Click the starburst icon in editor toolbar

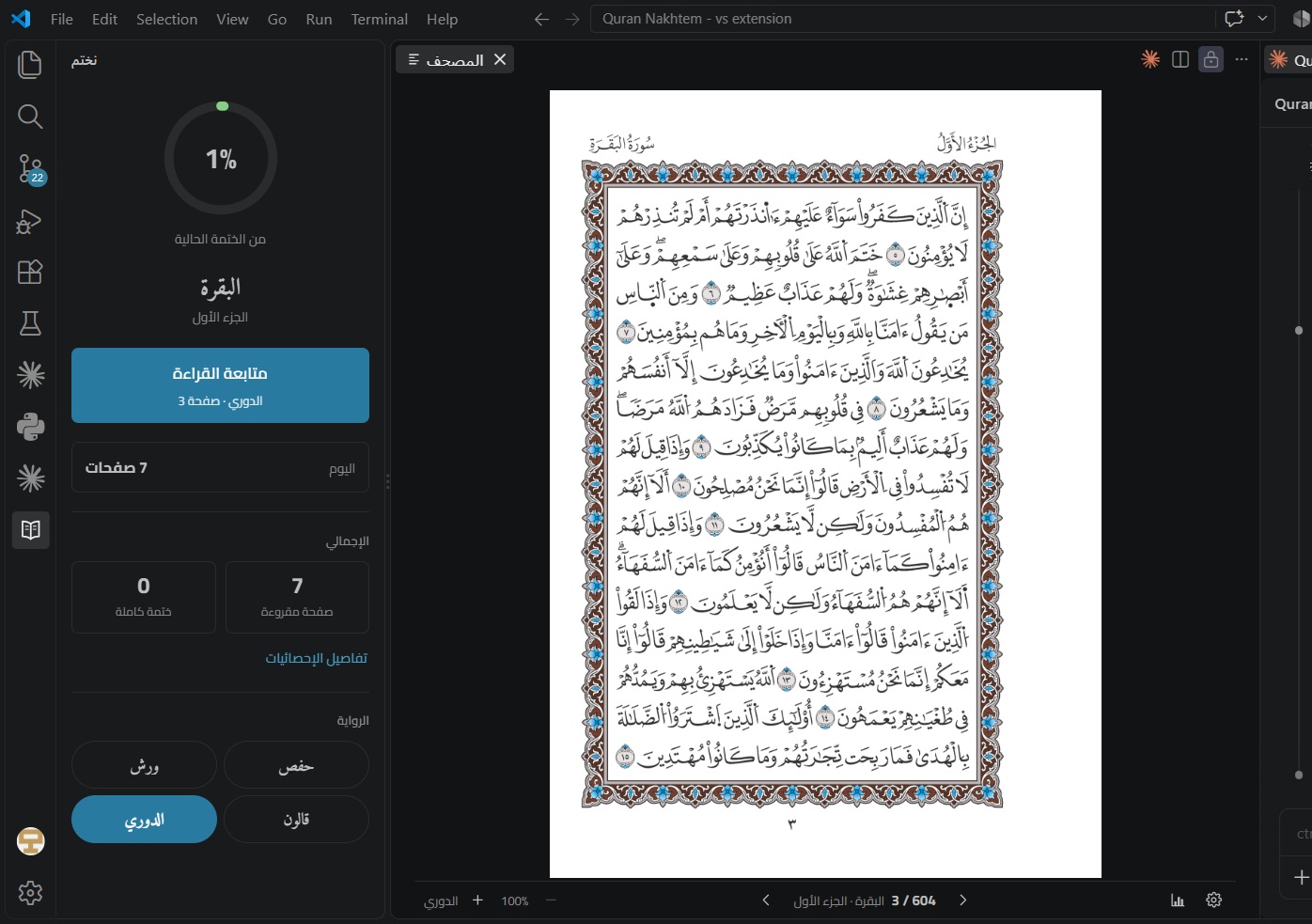(x=1150, y=59)
